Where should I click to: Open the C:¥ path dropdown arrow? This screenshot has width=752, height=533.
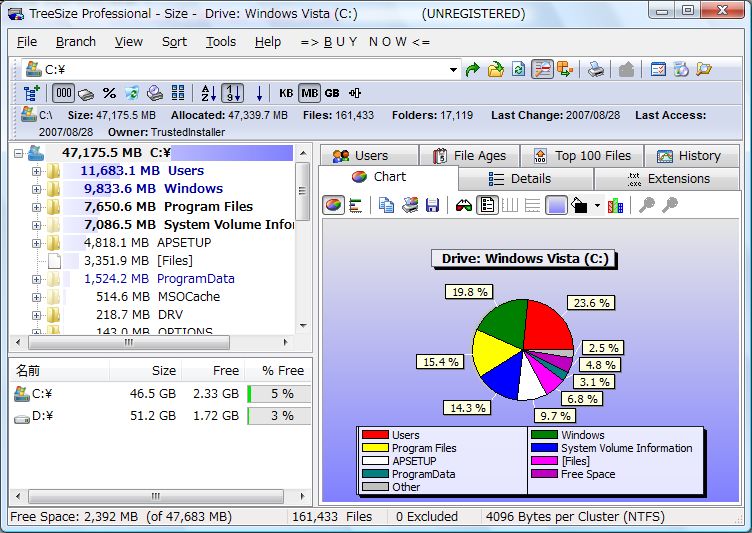[x=453, y=70]
